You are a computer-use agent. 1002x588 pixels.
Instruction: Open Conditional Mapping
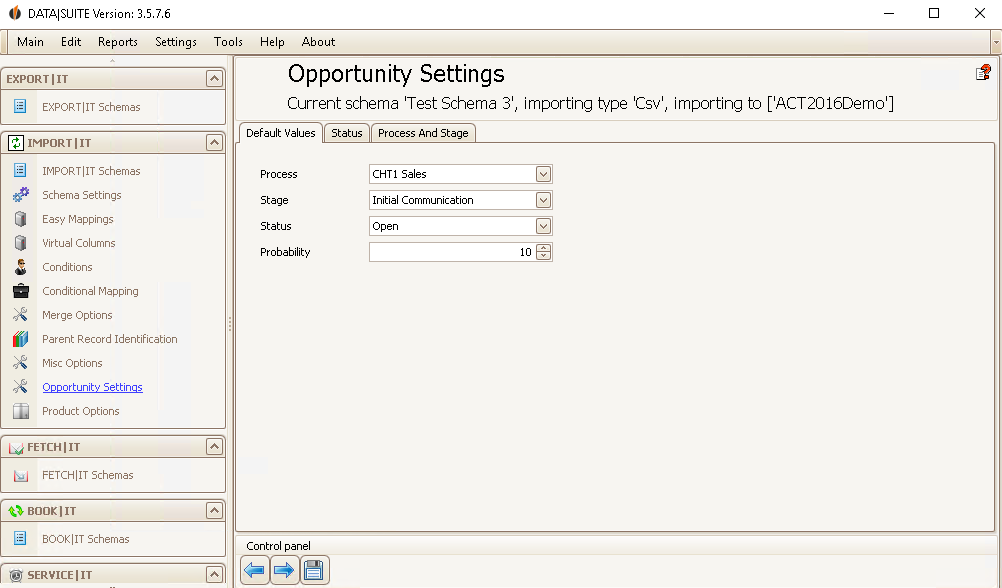tap(90, 291)
